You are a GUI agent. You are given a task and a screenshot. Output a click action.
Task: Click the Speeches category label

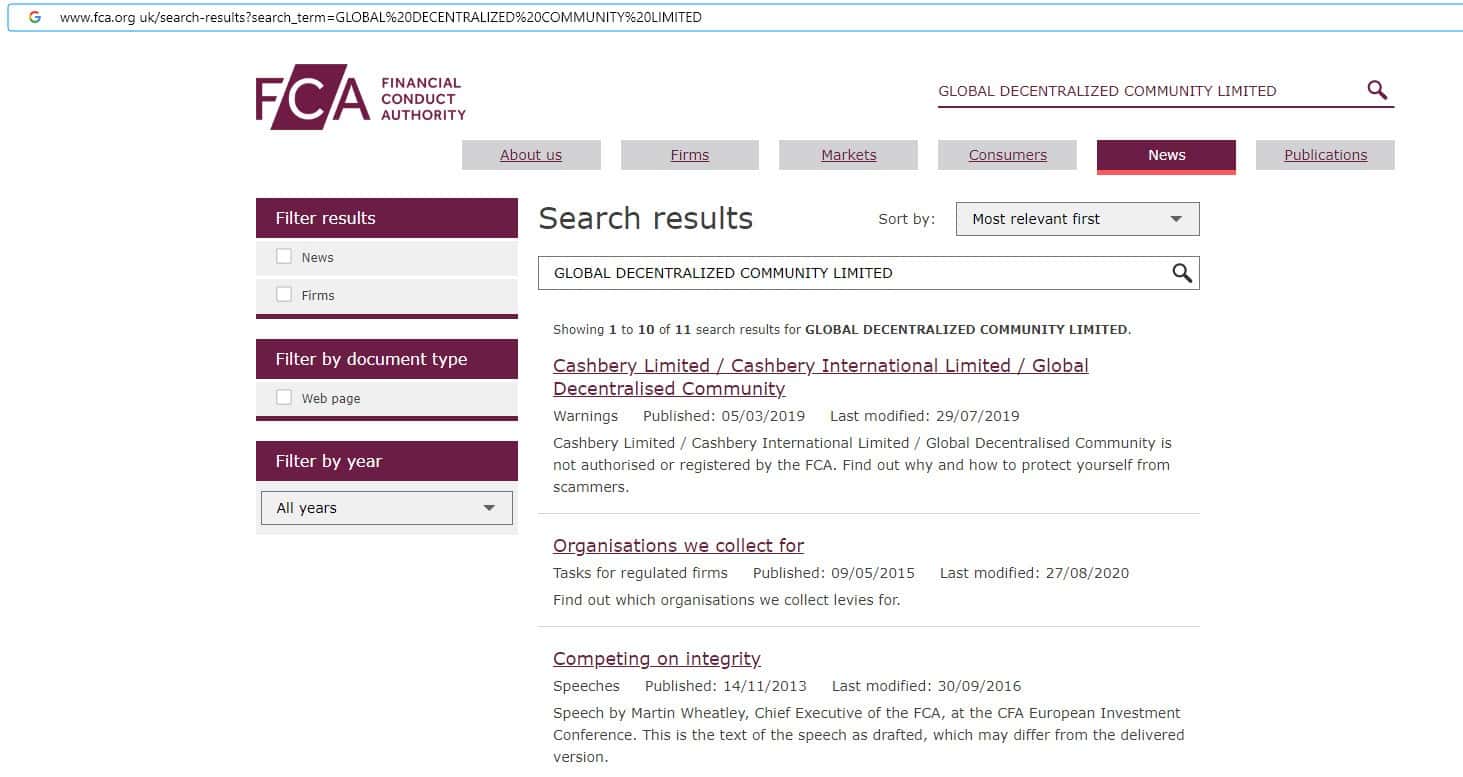587,686
